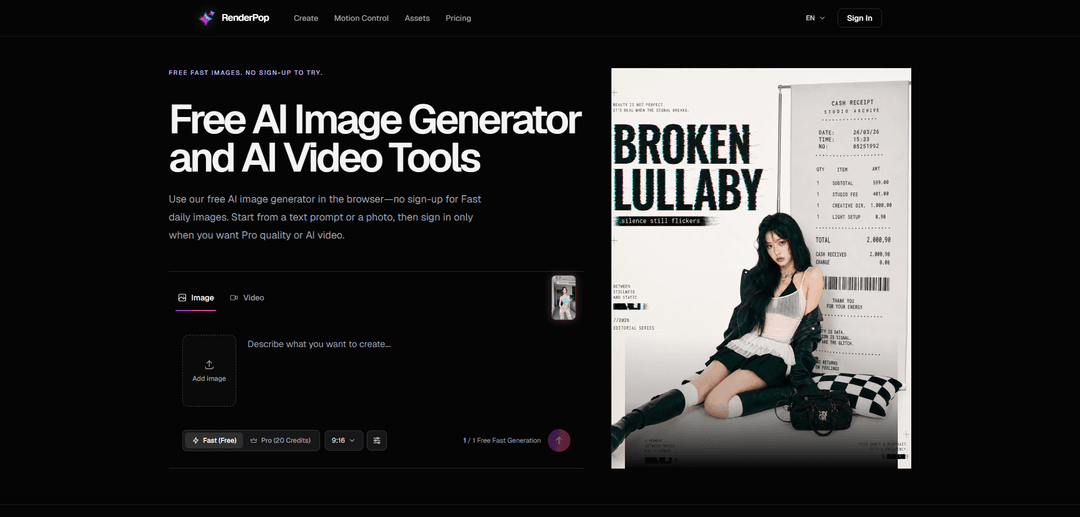Click the Sign In button
Viewport: 1080px width, 517px height.
click(859, 19)
